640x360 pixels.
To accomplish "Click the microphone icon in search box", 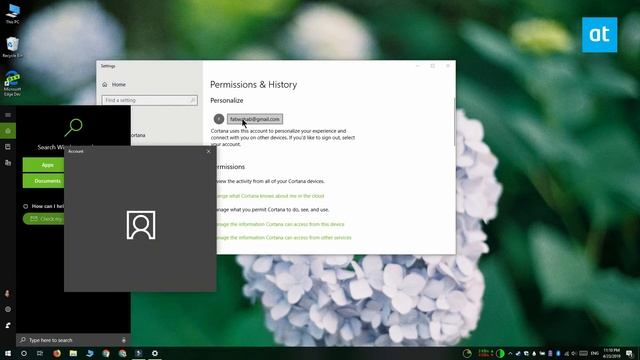I will (x=123, y=340).
